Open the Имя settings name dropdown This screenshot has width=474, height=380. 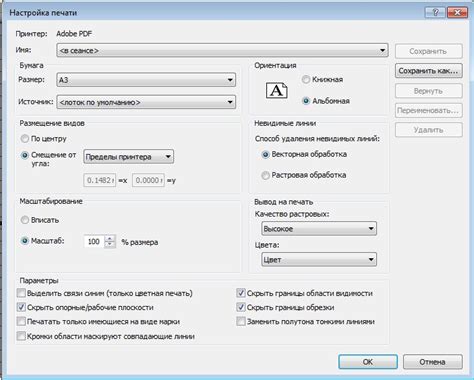tap(222, 50)
